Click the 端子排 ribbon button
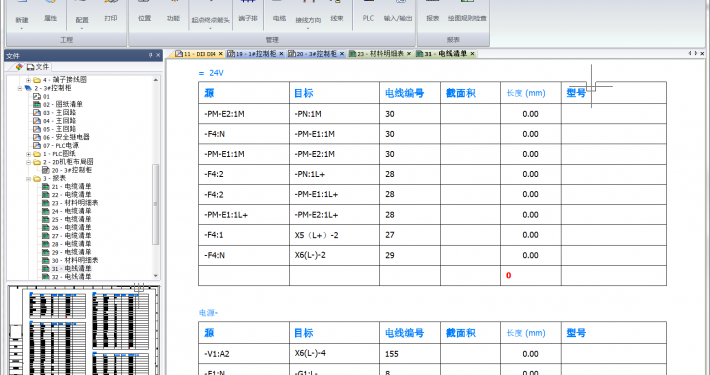 pyautogui.click(x=248, y=11)
